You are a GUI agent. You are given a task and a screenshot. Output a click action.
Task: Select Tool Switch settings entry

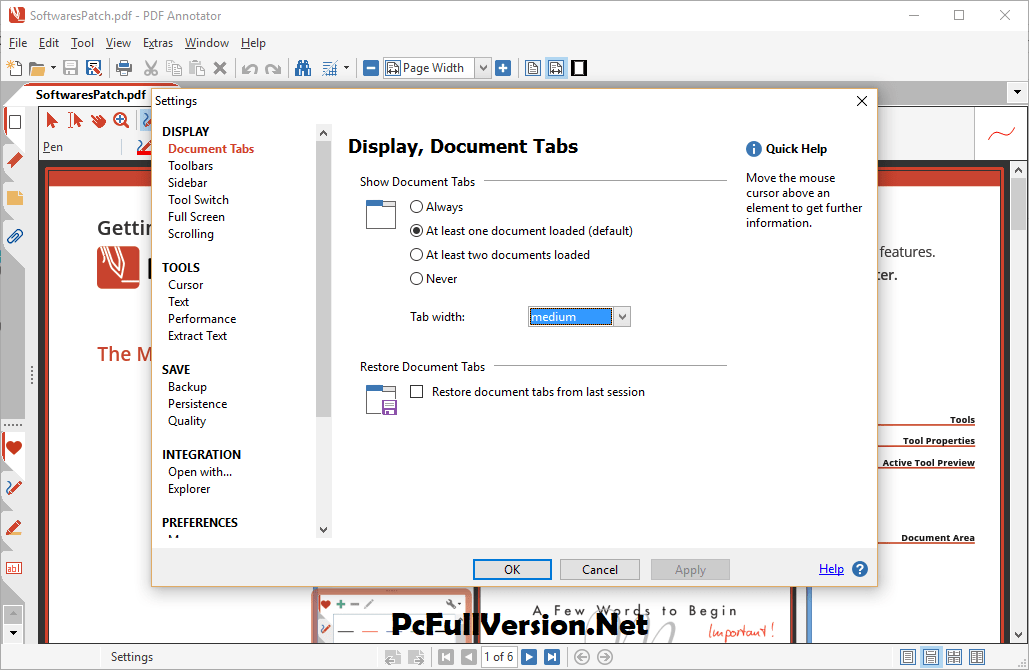pyautogui.click(x=198, y=200)
